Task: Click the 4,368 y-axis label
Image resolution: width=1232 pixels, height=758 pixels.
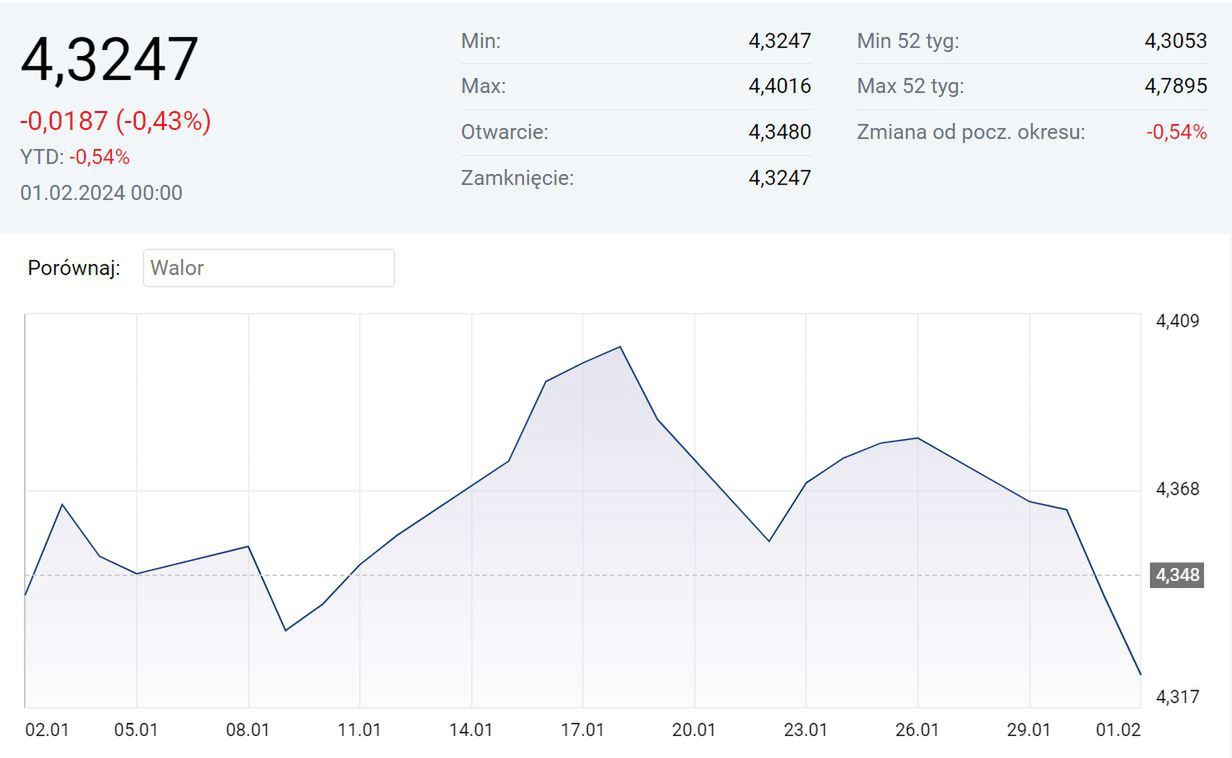Action: coord(1177,489)
